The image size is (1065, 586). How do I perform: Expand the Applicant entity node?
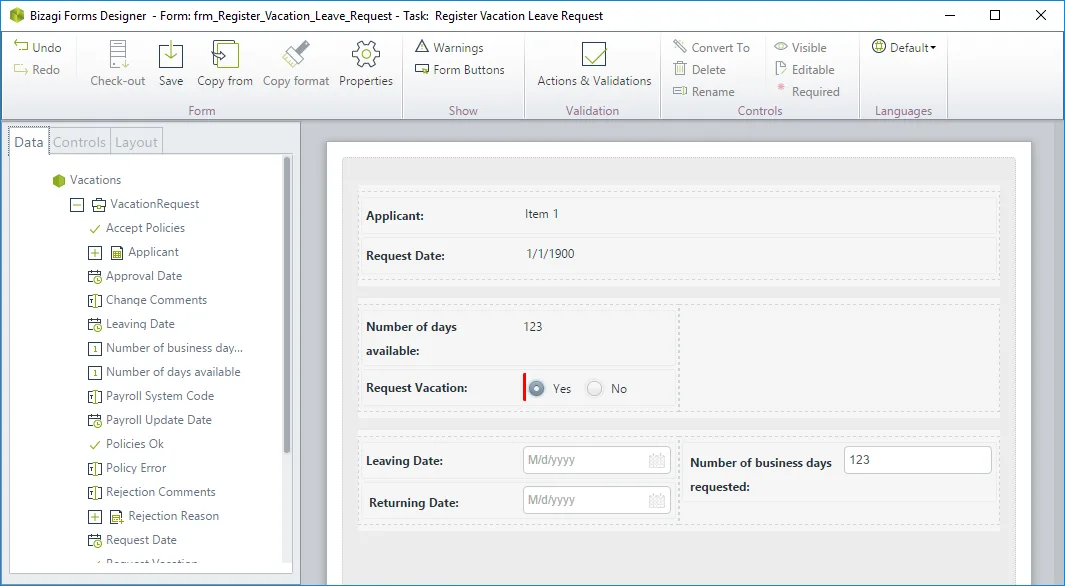click(x=95, y=253)
